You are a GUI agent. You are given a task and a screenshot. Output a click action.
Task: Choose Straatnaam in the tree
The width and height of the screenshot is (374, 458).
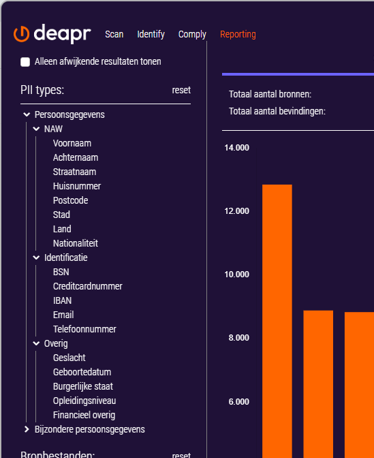(74, 172)
